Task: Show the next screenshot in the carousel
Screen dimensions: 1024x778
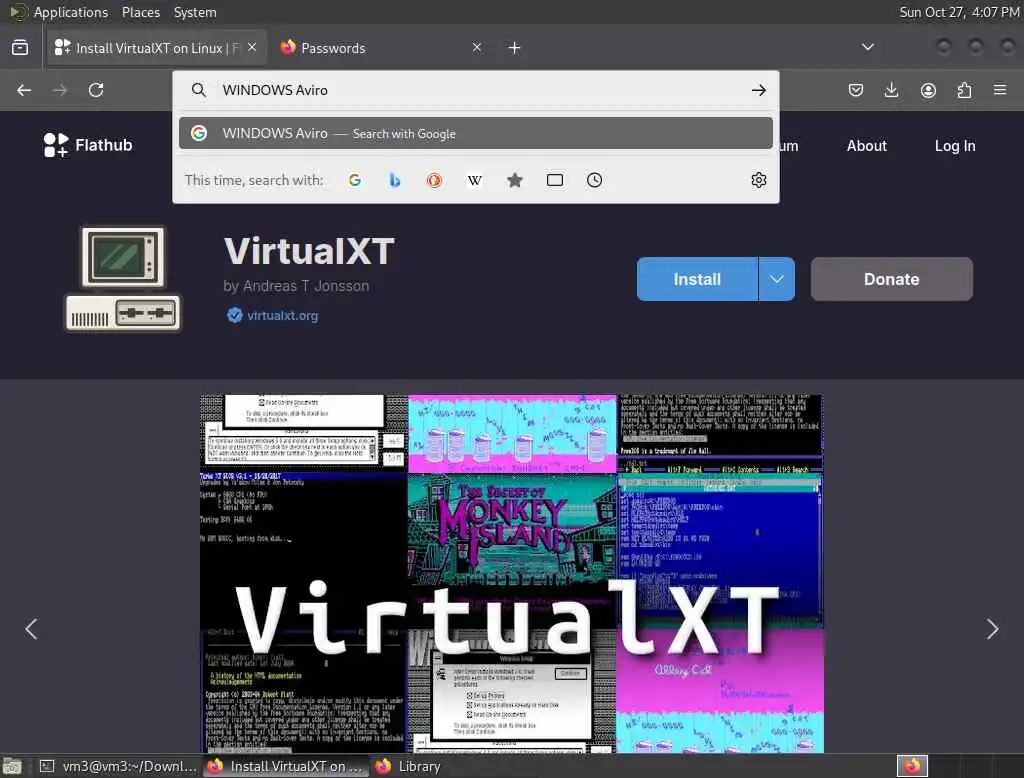Action: [992, 628]
